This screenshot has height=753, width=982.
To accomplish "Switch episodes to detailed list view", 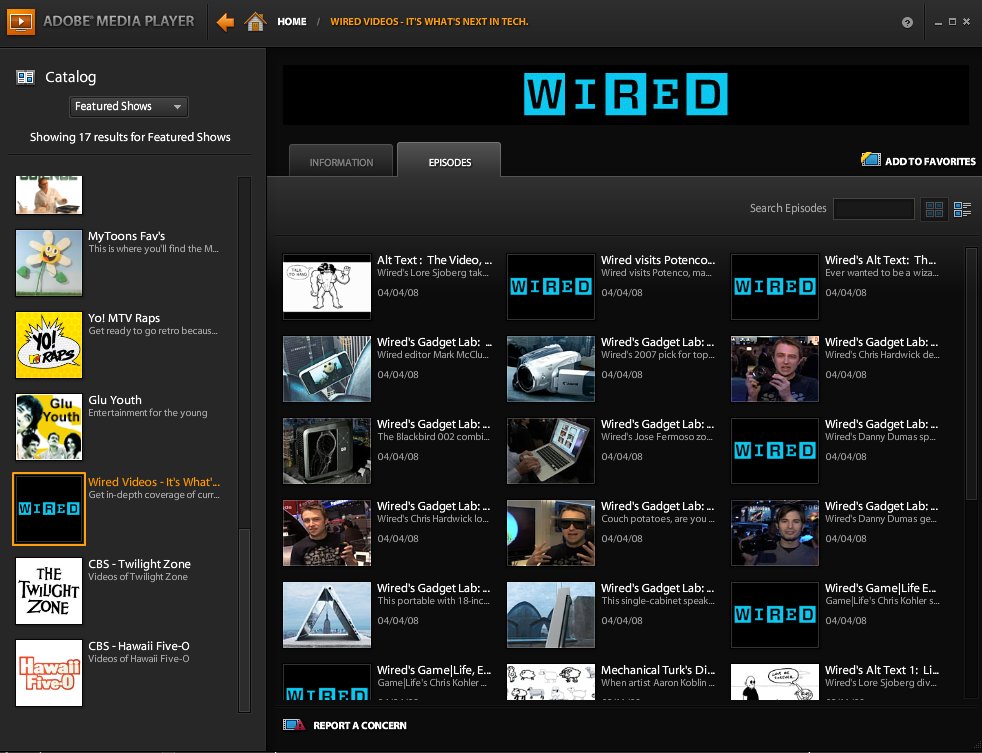I will click(963, 208).
